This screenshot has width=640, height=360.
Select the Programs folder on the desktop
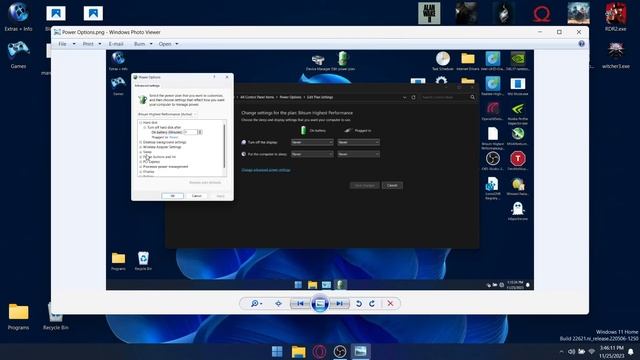point(18,316)
